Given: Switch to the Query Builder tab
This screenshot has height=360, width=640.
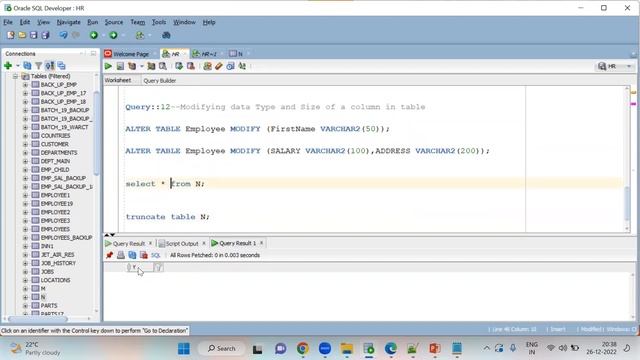Looking at the screenshot, I should (160, 80).
